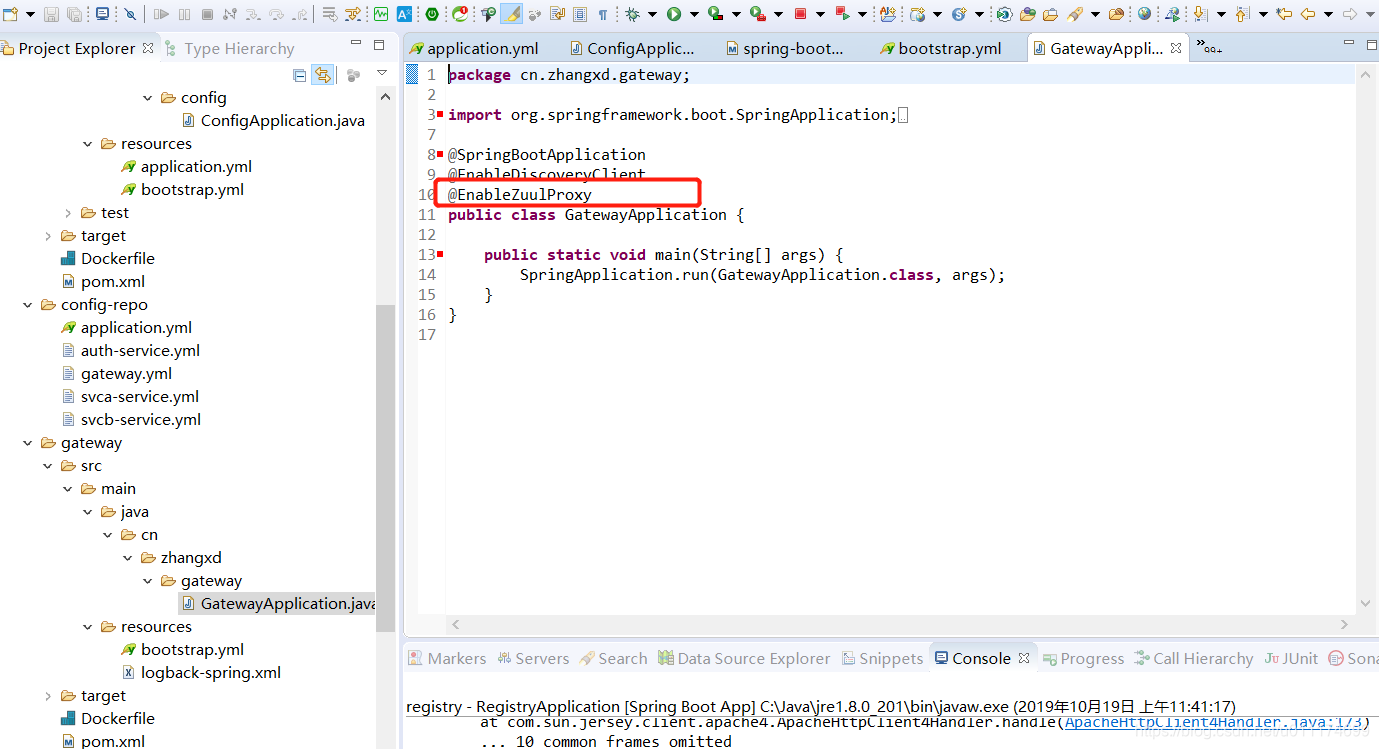This screenshot has height=749, width=1379.
Task: Click the Next Annotation arrow icon
Action: tap(1199, 14)
